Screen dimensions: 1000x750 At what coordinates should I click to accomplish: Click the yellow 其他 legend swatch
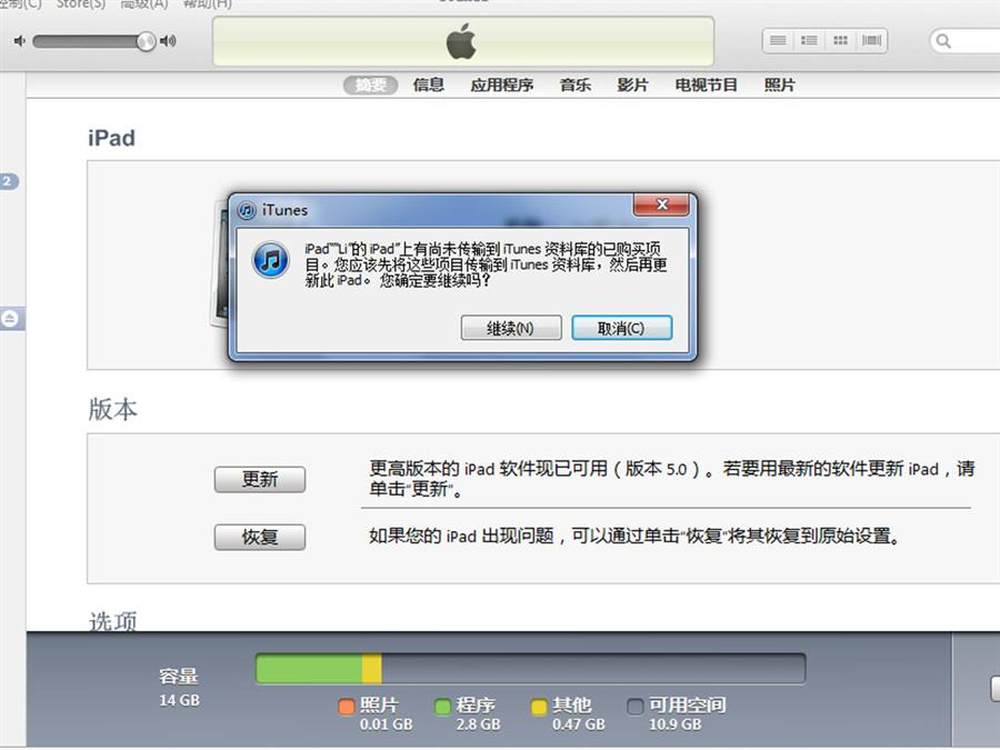tap(539, 707)
